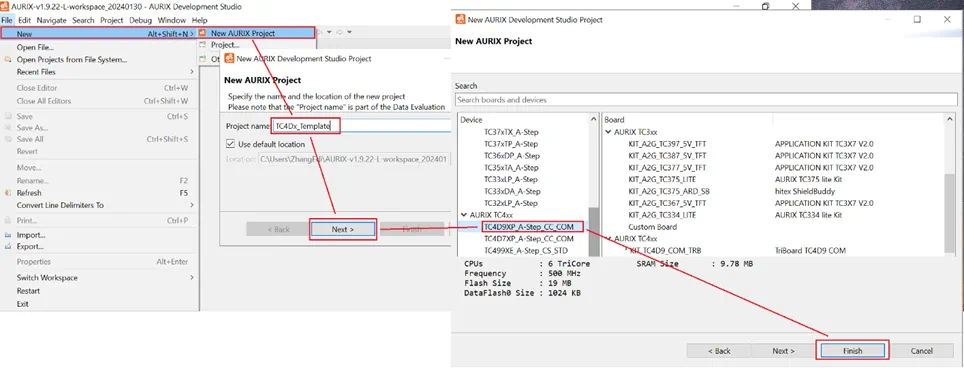Screen dimensions: 964x368
Task: Collapse the AURIX TC3xx board group
Action: pos(608,131)
